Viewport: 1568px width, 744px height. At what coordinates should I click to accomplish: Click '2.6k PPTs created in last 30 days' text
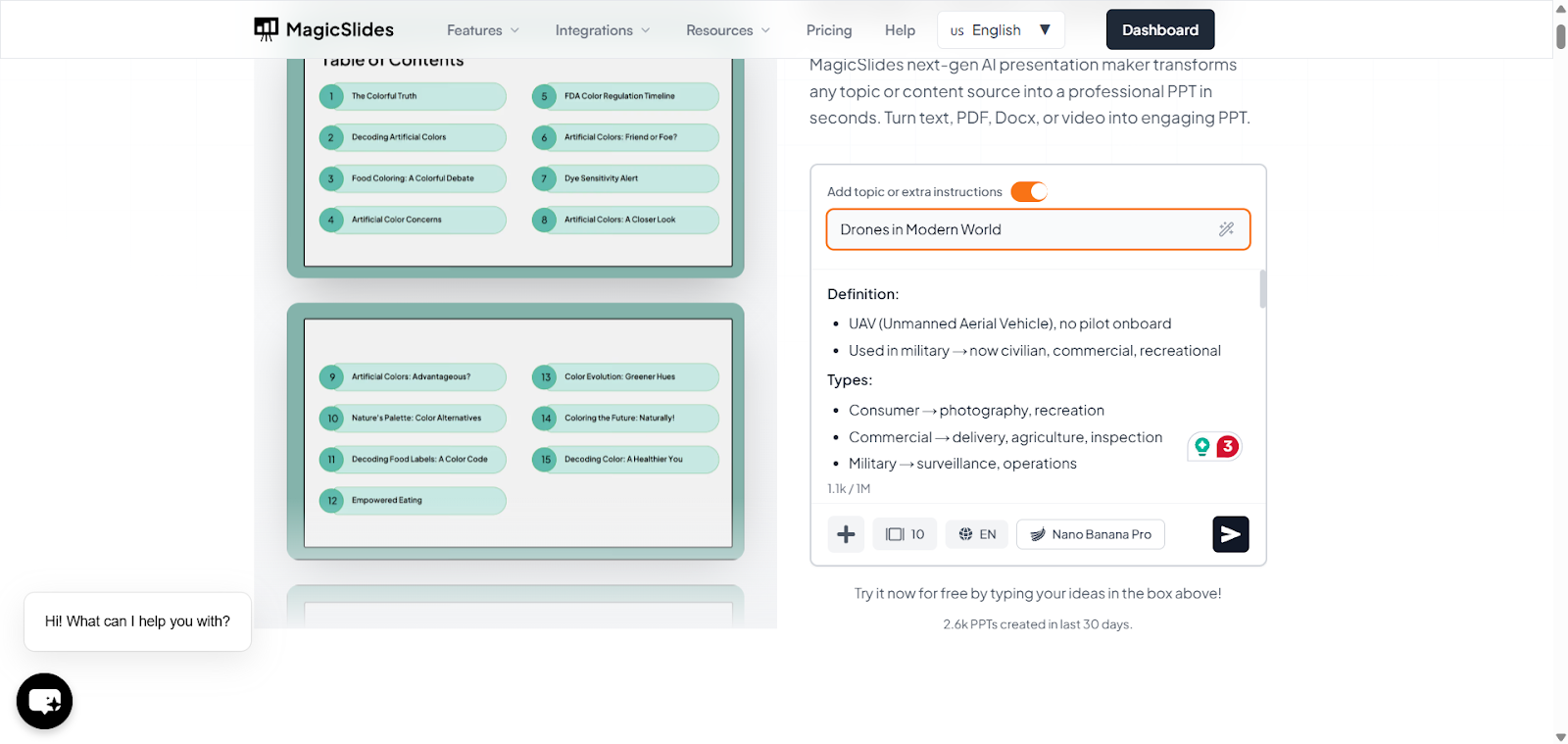[1038, 624]
